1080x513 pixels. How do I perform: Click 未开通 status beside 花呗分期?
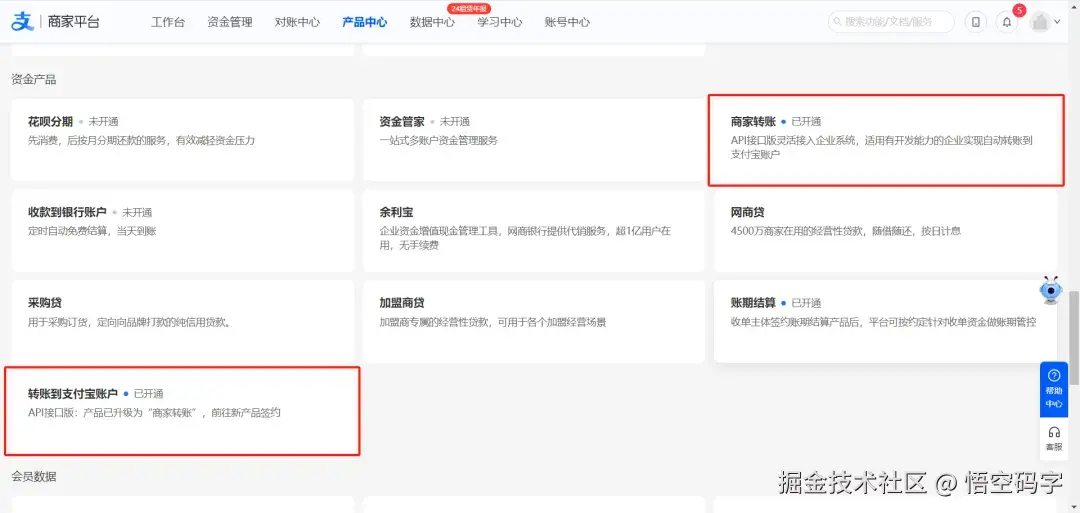103,122
